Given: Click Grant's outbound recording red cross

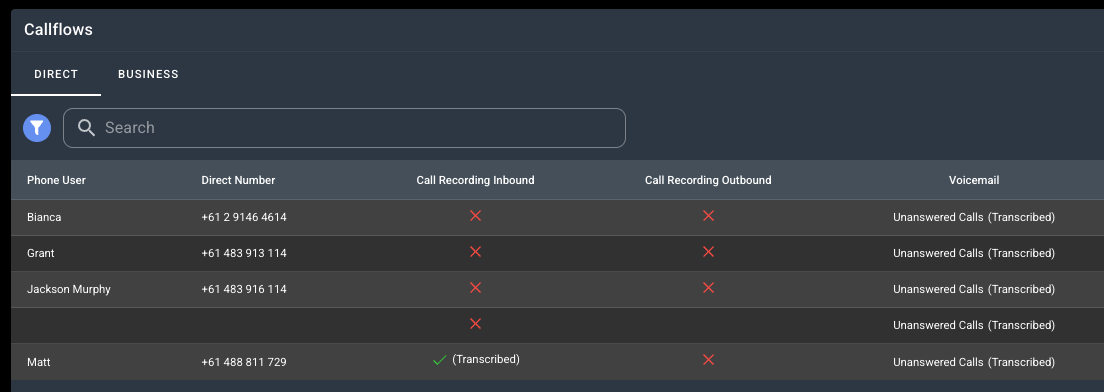Looking at the screenshot, I should pyautogui.click(x=708, y=252).
